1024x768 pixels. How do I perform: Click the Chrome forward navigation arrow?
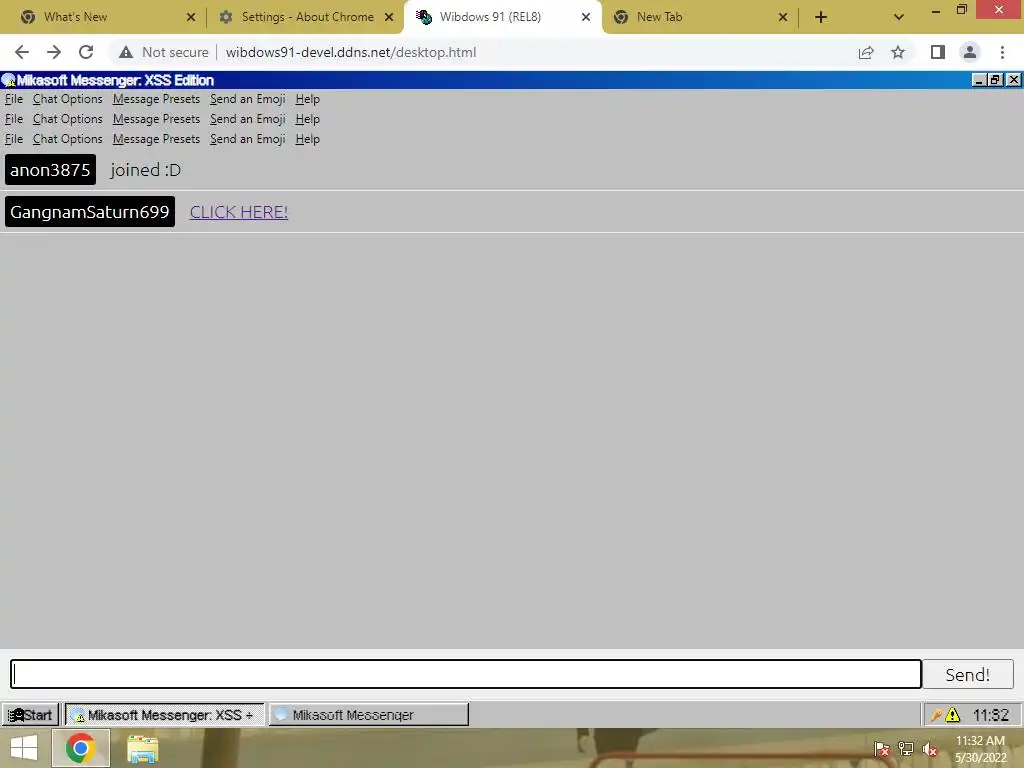tap(54, 52)
